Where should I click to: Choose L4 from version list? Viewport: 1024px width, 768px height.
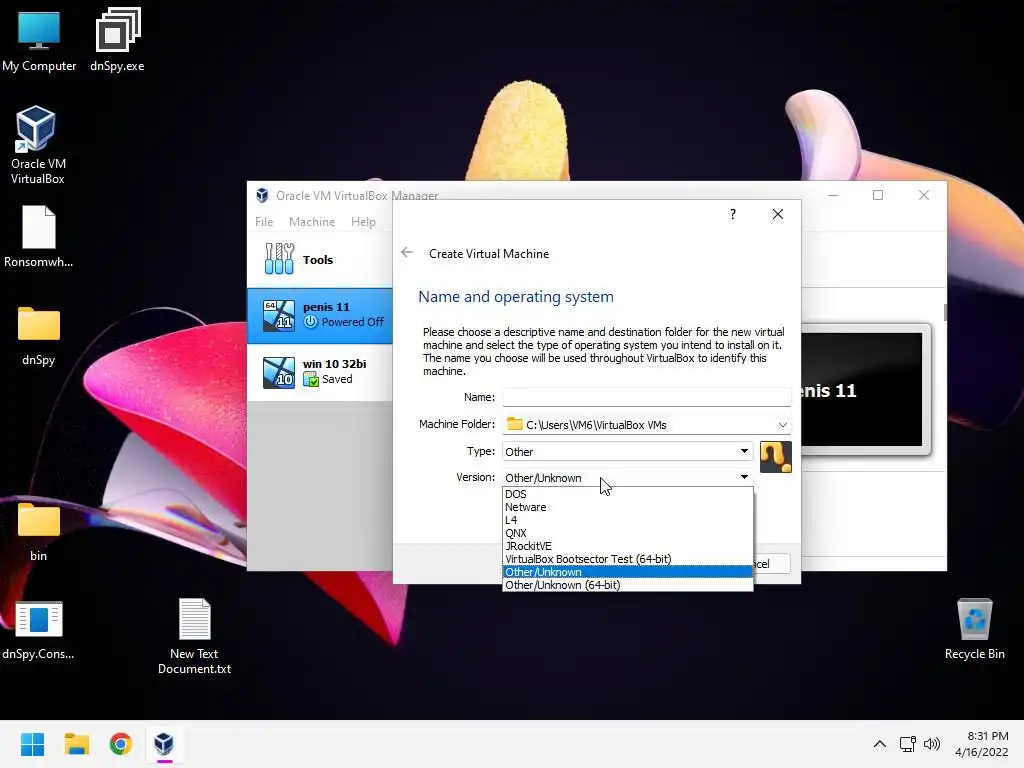coord(628,520)
